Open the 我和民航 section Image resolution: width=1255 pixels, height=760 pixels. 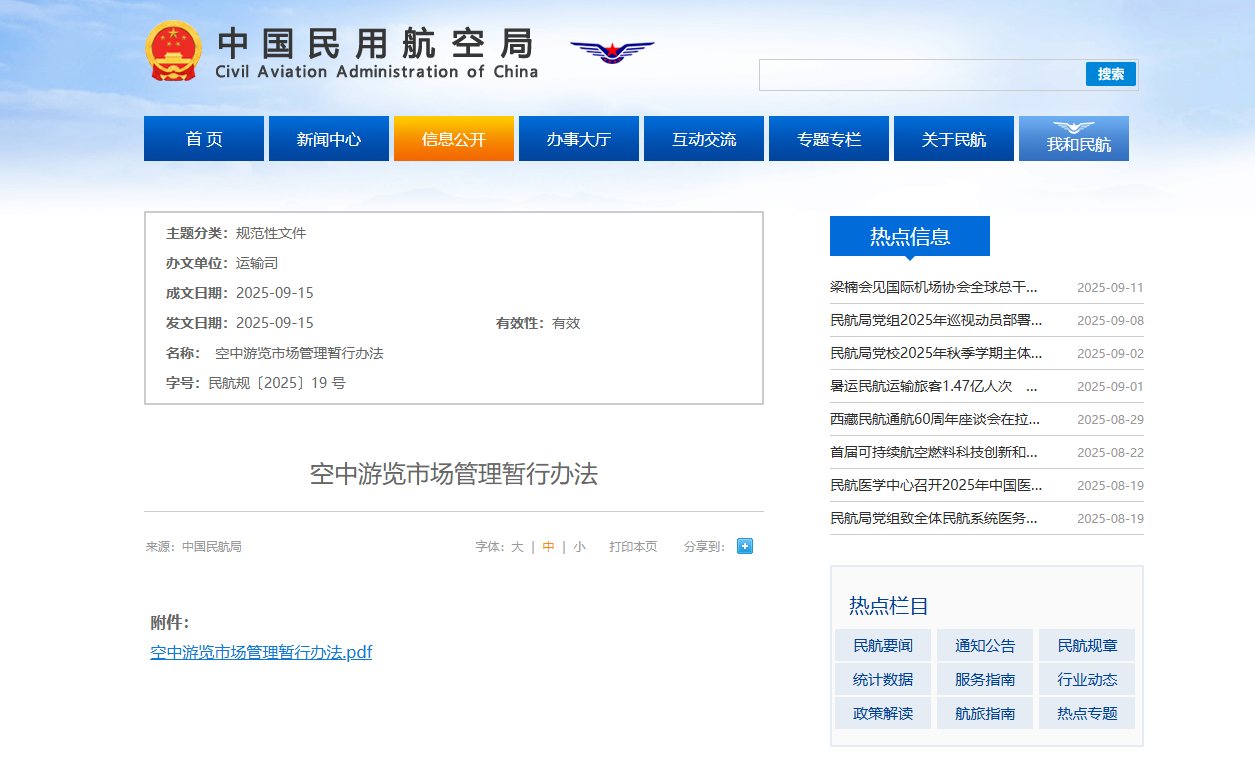[1074, 139]
